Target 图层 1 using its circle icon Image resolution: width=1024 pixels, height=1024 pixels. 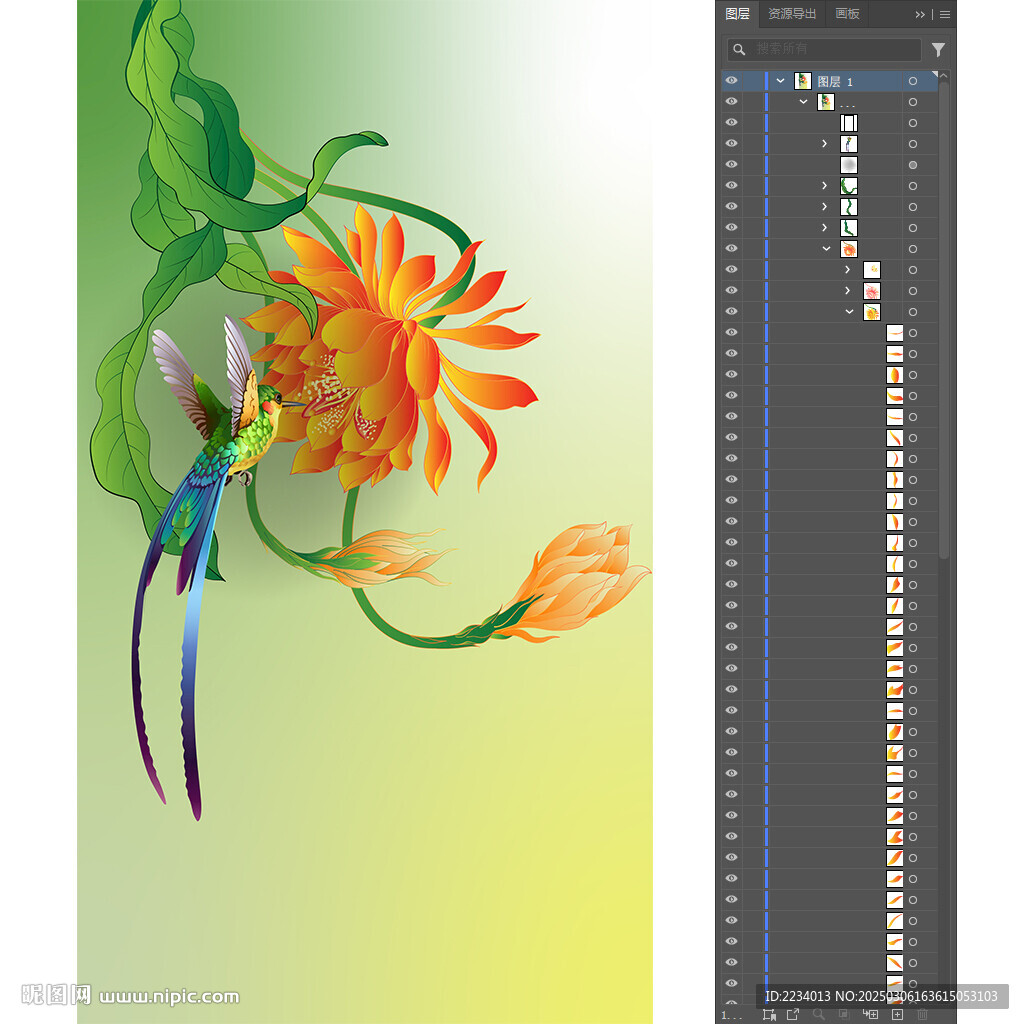point(913,81)
